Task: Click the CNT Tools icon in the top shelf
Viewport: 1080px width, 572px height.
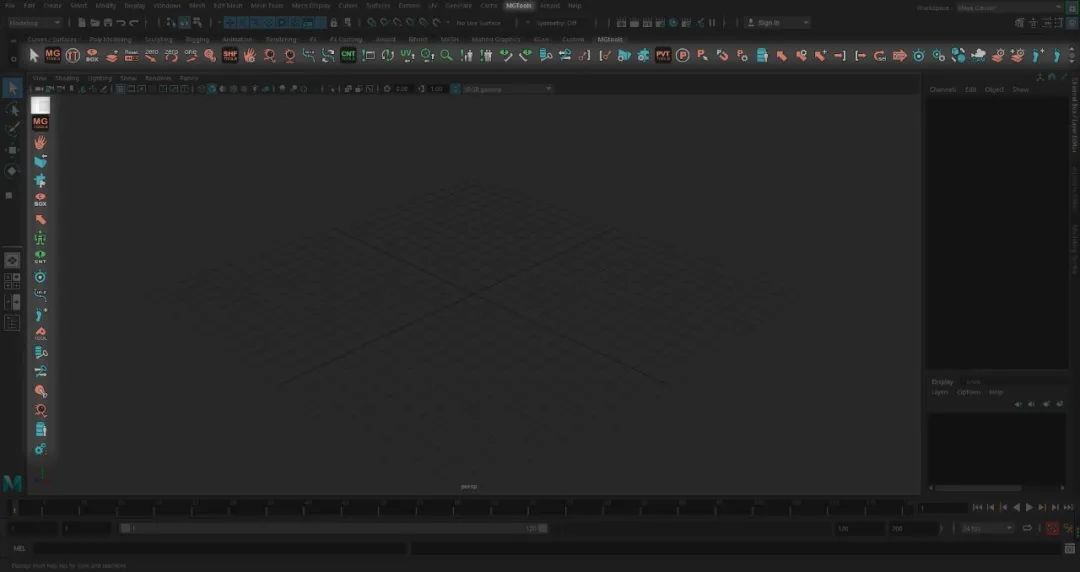Action: click(x=349, y=55)
